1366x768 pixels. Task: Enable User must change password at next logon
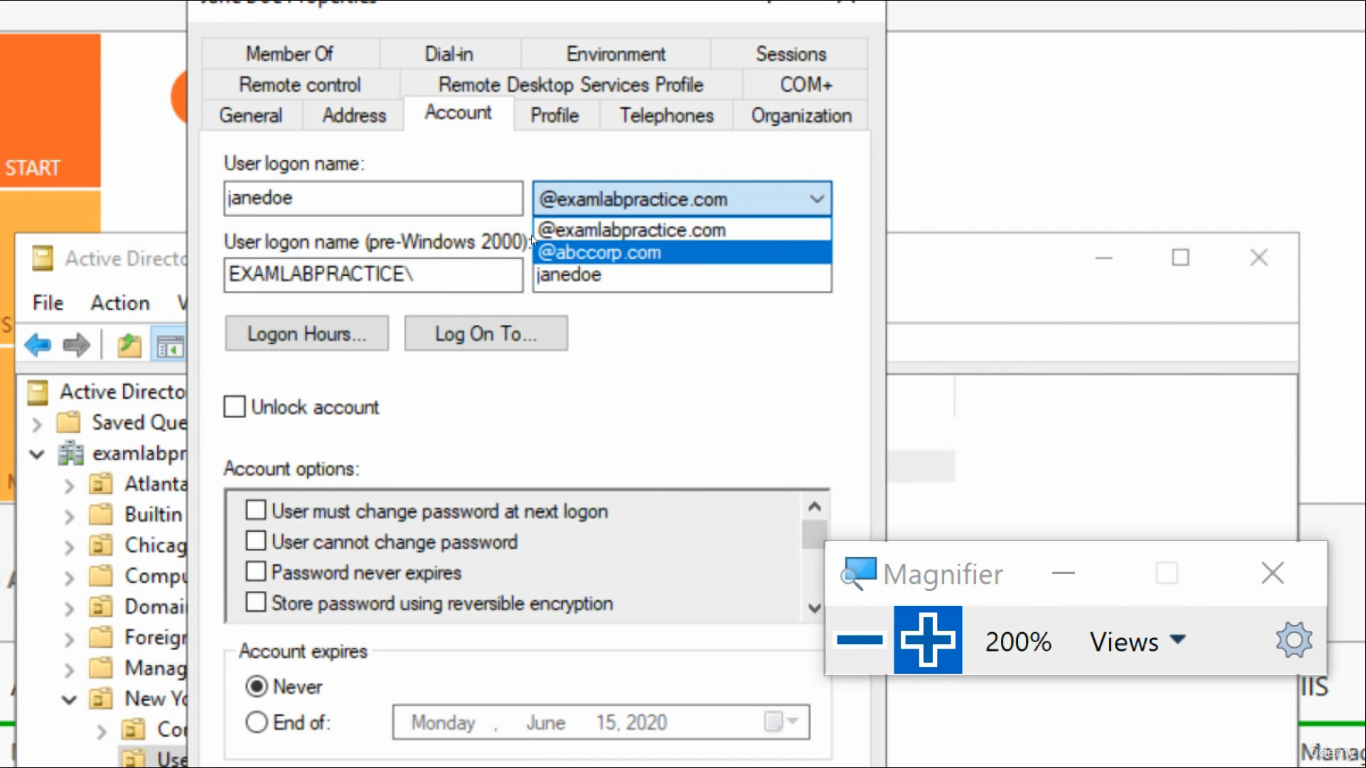click(256, 511)
